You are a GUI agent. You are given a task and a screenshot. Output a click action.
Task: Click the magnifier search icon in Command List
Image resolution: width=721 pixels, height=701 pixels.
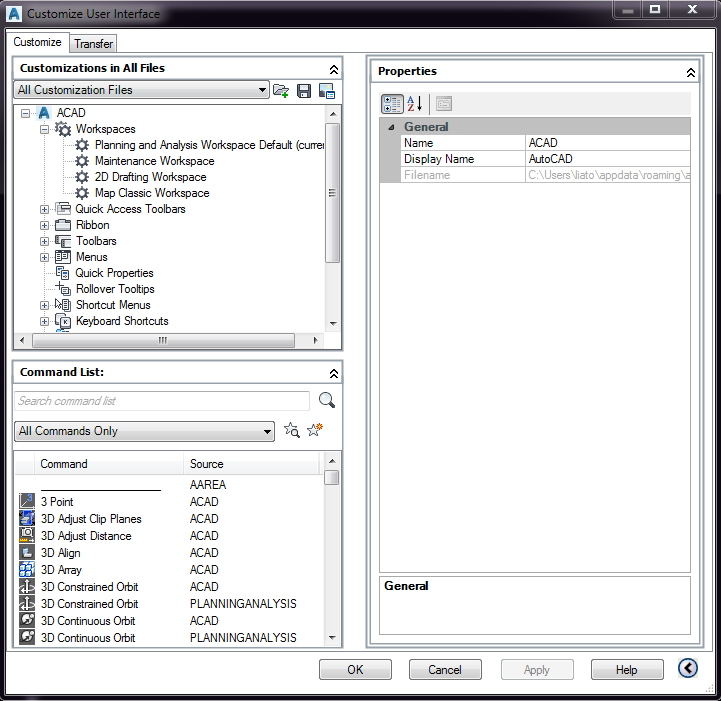tap(327, 400)
